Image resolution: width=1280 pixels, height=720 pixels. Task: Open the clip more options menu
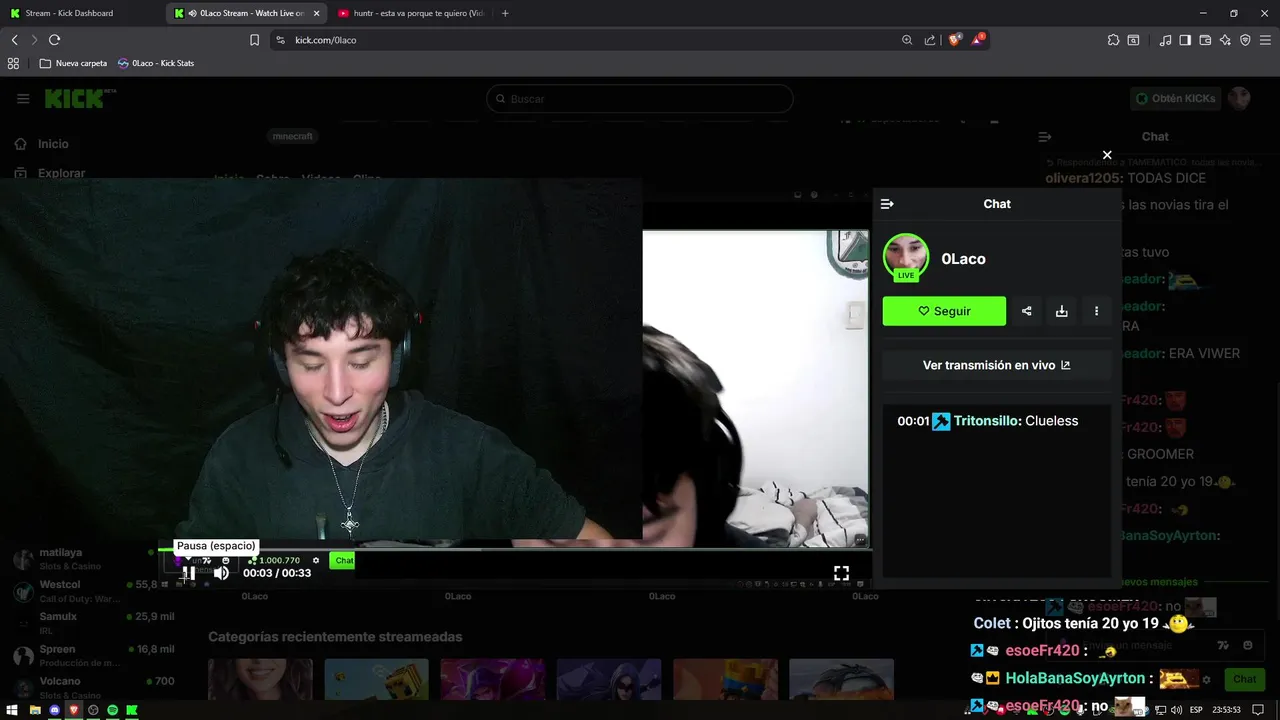coord(1096,311)
